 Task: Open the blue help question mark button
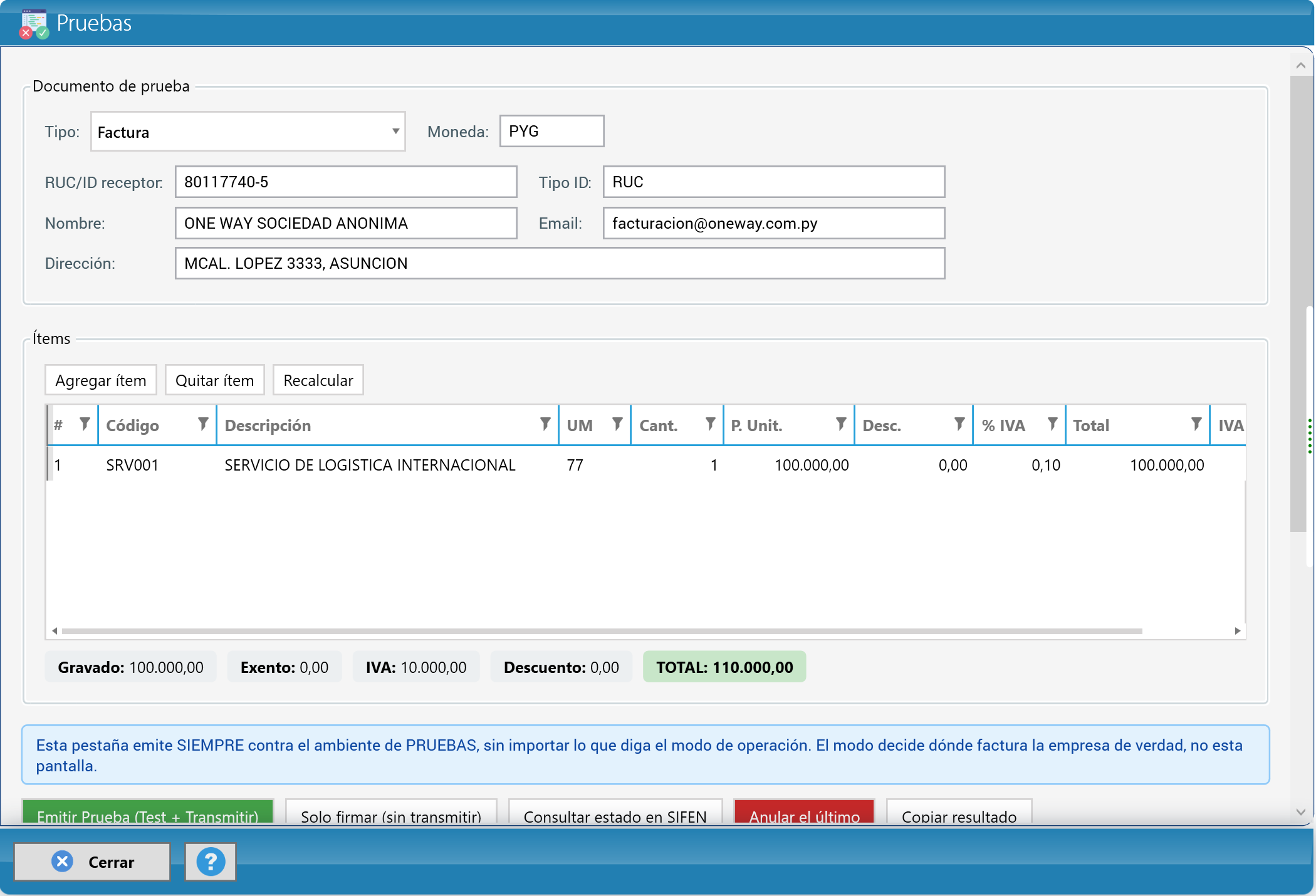point(211,862)
